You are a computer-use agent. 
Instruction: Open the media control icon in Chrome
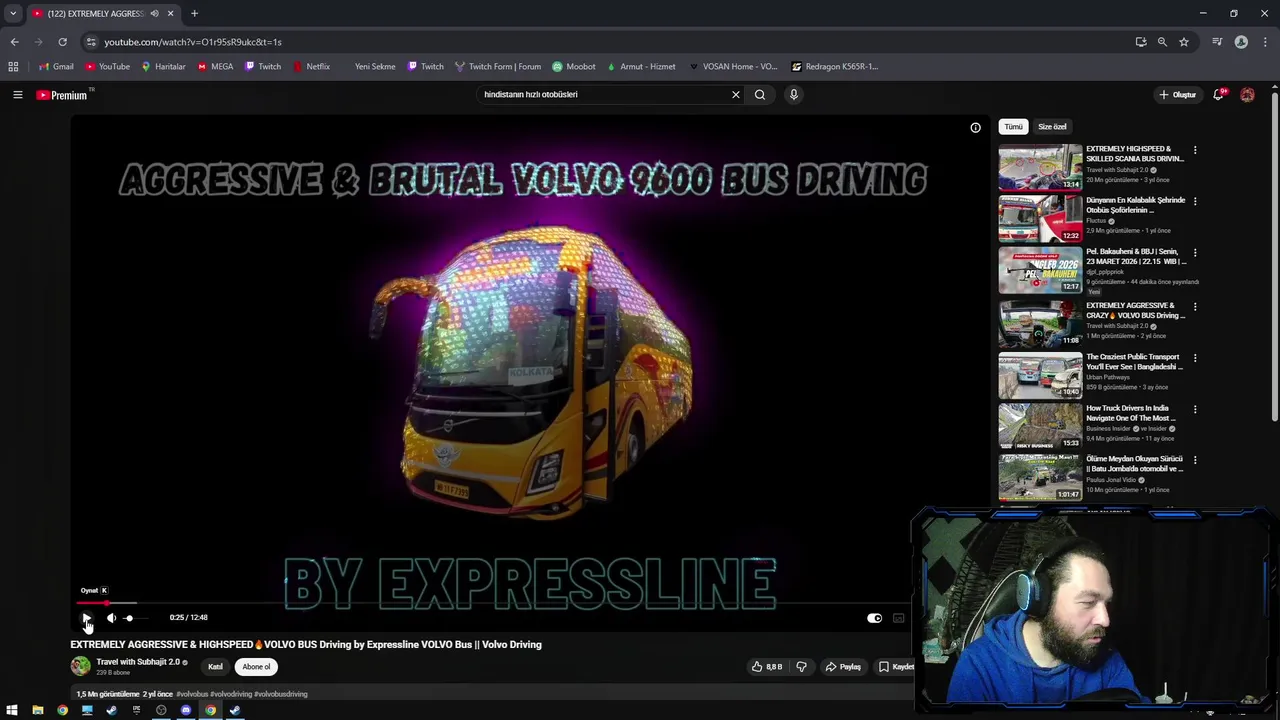[1217, 42]
